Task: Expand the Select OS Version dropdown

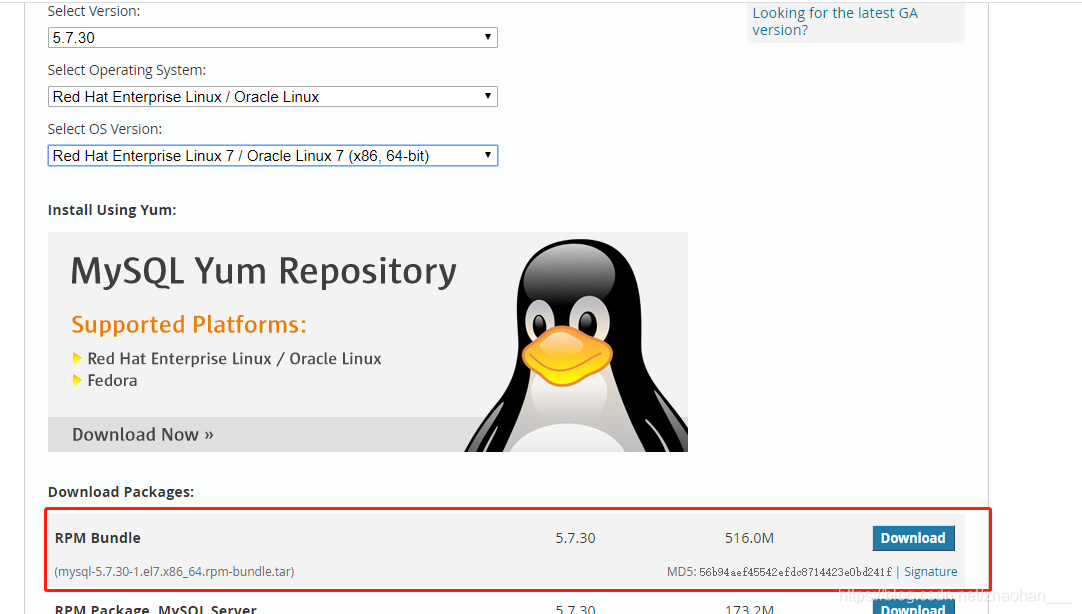Action: pos(273,156)
